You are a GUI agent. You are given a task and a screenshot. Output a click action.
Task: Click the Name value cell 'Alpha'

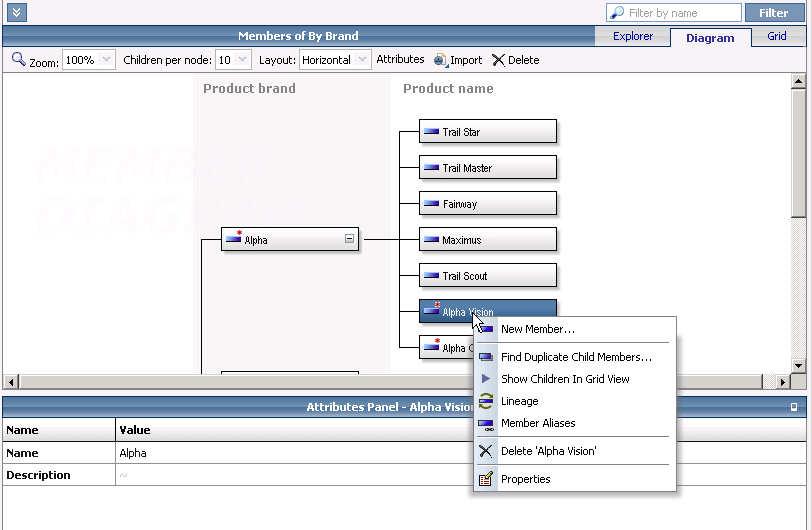[x=133, y=453]
